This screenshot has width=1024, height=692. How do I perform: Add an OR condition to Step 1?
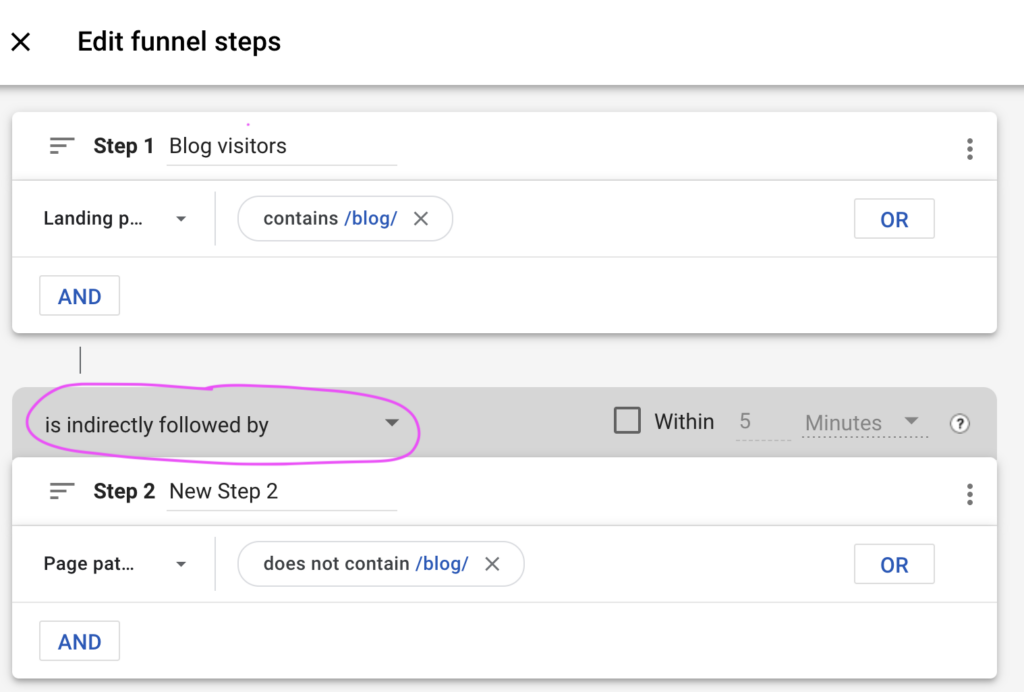point(893,218)
